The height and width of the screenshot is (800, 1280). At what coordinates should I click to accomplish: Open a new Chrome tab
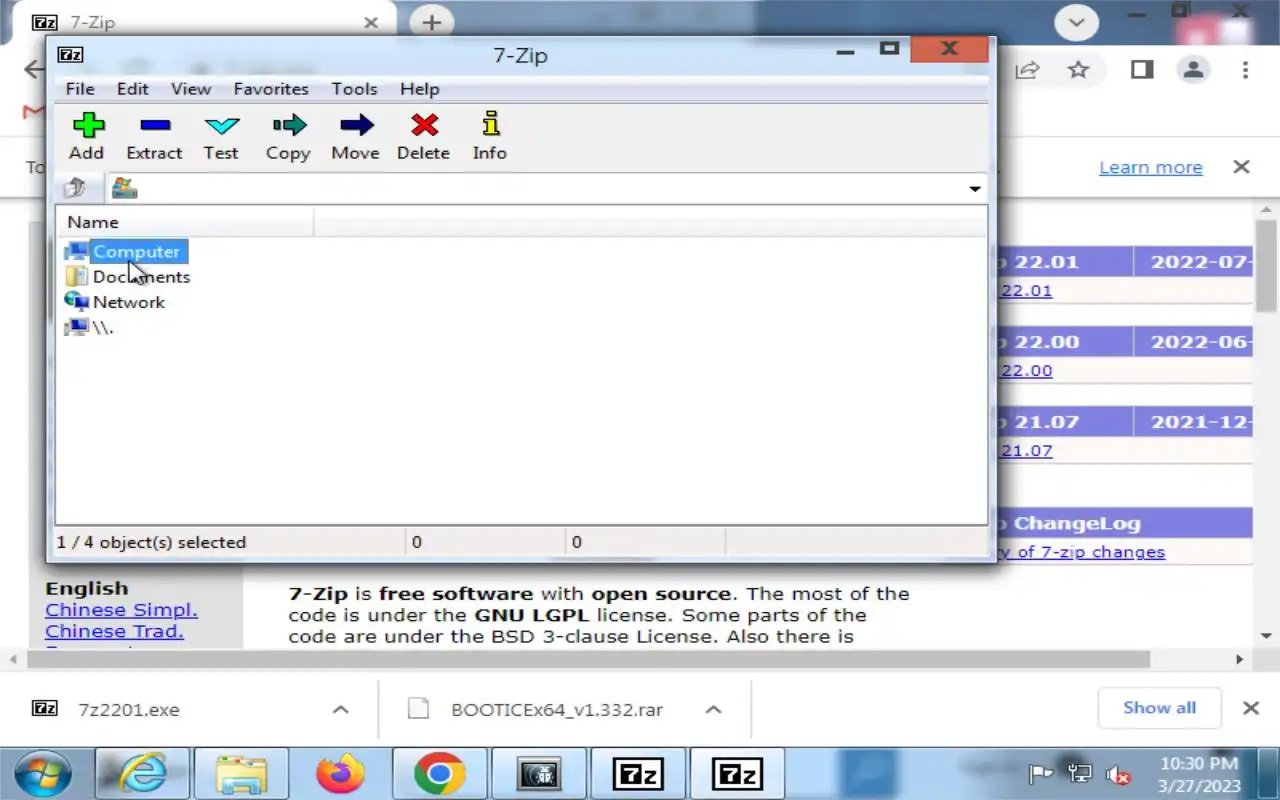pyautogui.click(x=431, y=22)
